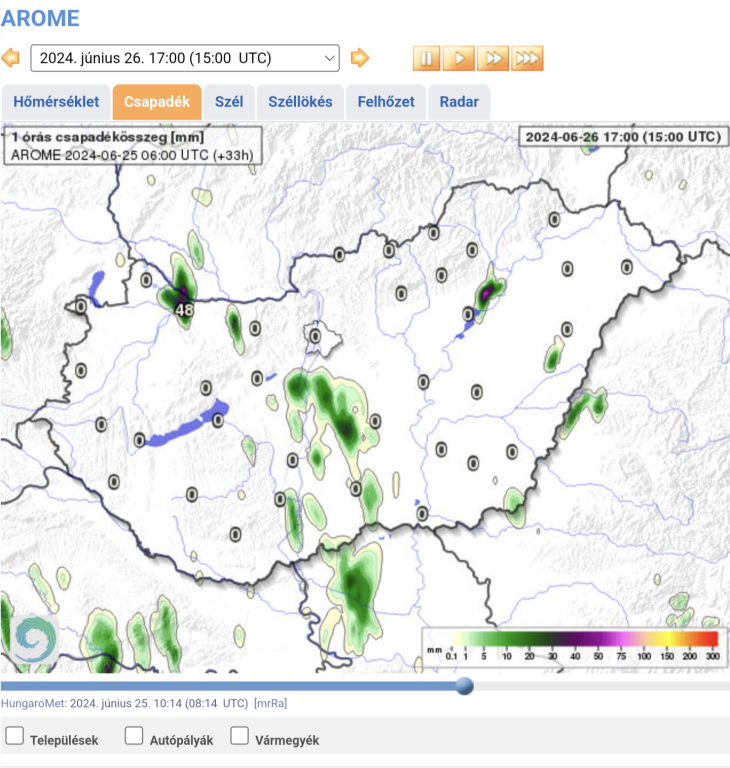Switch to the Hőmérséklet tab
This screenshot has height=768, width=730.
click(x=56, y=102)
